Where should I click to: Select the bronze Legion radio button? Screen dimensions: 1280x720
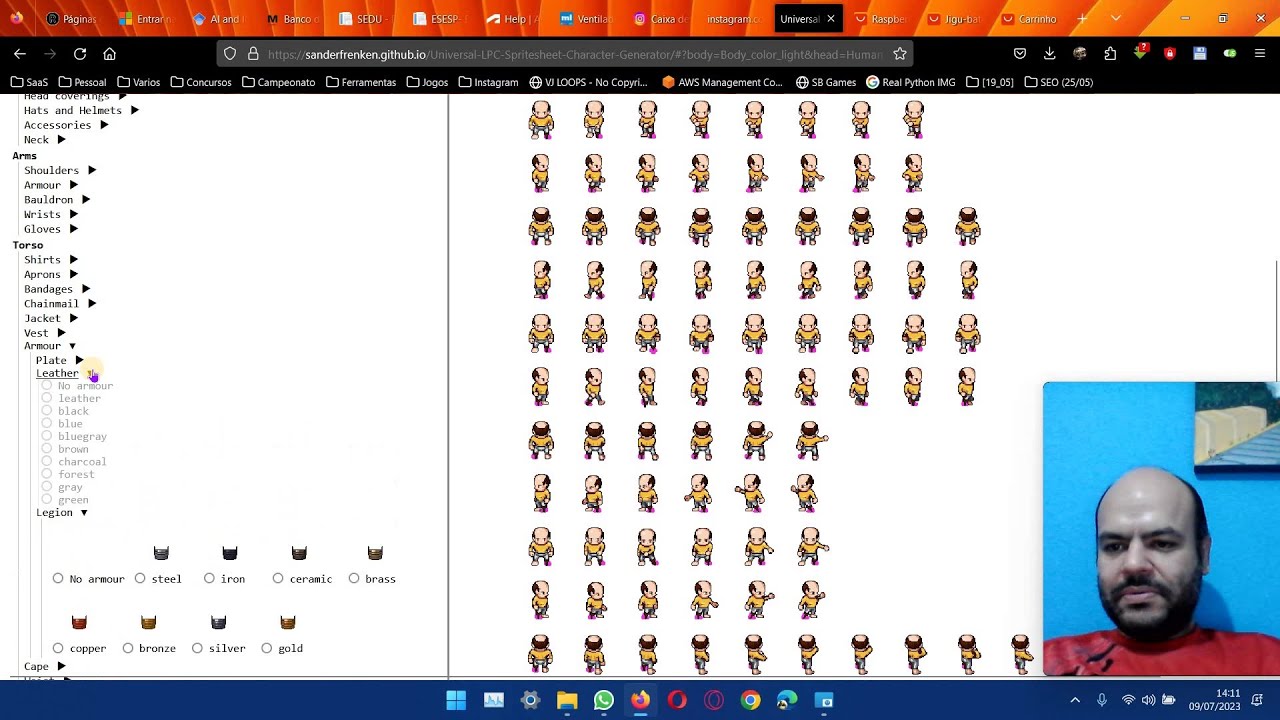click(128, 648)
